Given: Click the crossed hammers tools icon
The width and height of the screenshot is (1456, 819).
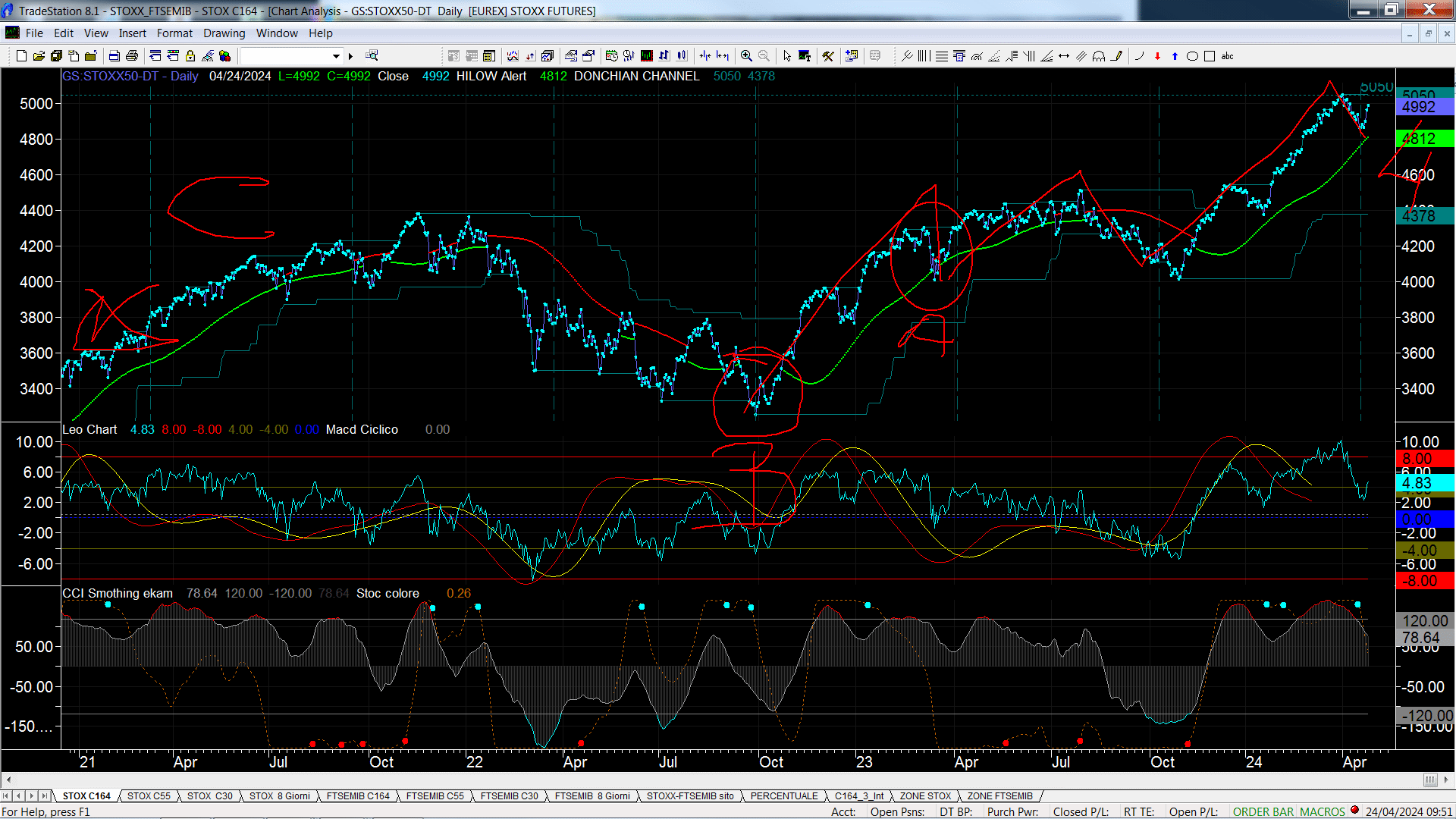Looking at the screenshot, I should 828,55.
